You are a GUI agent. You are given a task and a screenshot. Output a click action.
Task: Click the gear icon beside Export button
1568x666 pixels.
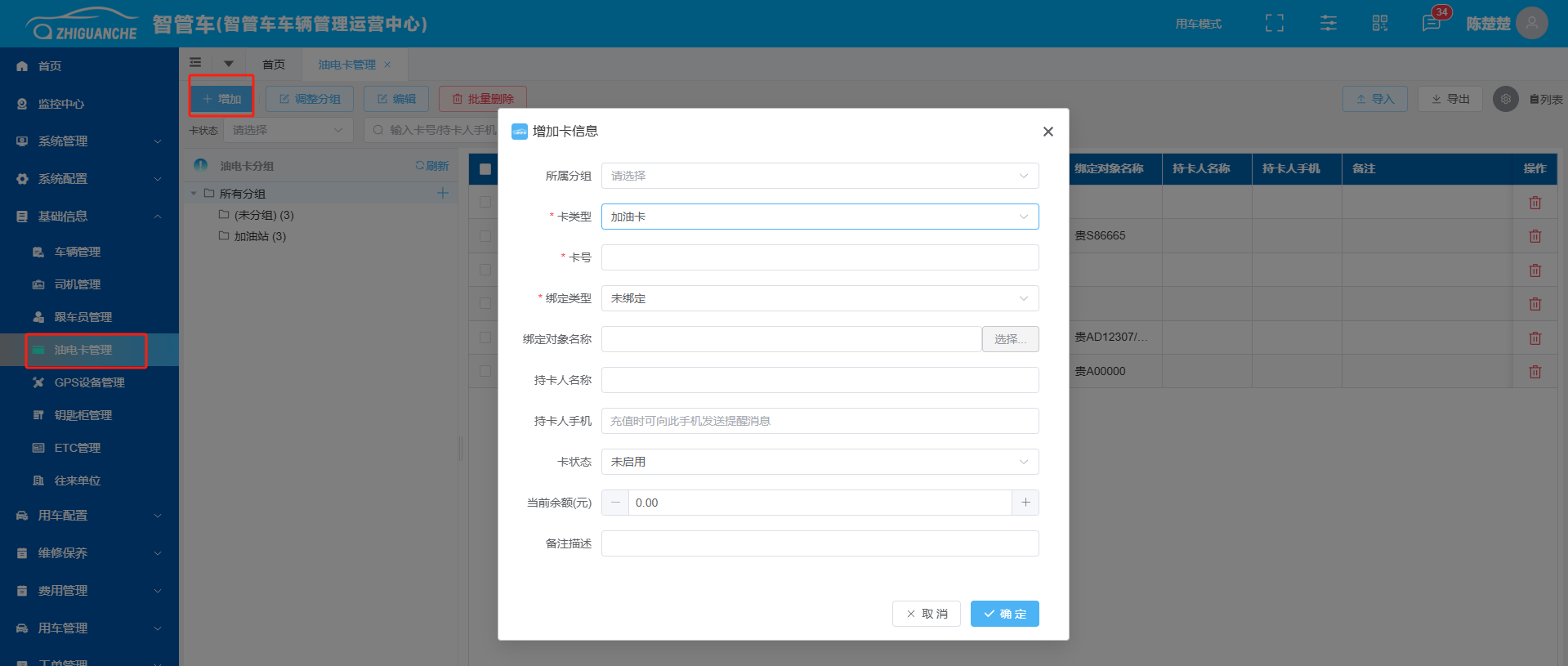(1505, 99)
